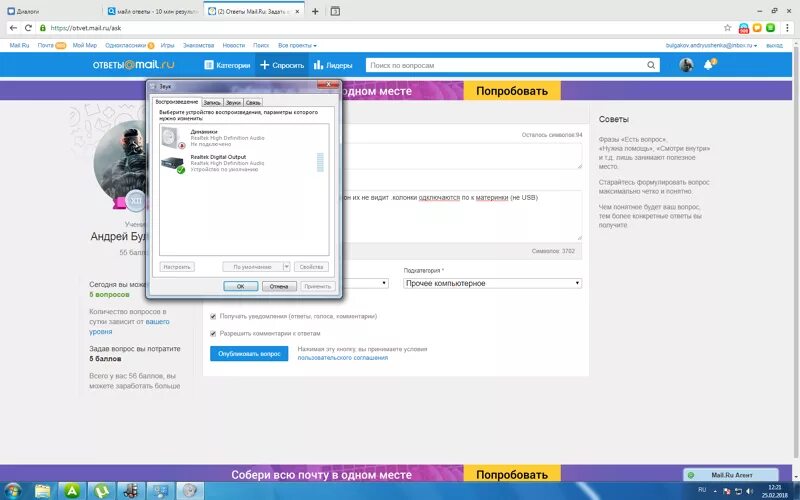Screen dimensions: 800x500
Task: Click Спросить in site header
Action: tap(282, 65)
